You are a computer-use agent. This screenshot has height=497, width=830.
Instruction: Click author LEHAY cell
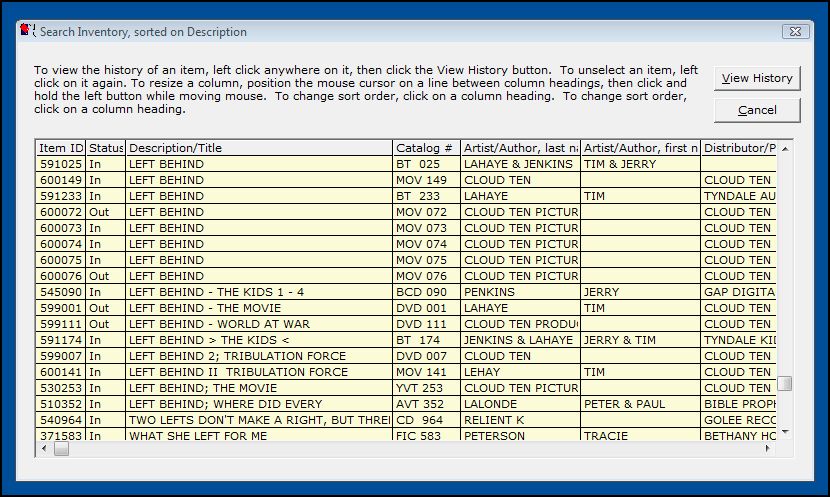[x=520, y=372]
